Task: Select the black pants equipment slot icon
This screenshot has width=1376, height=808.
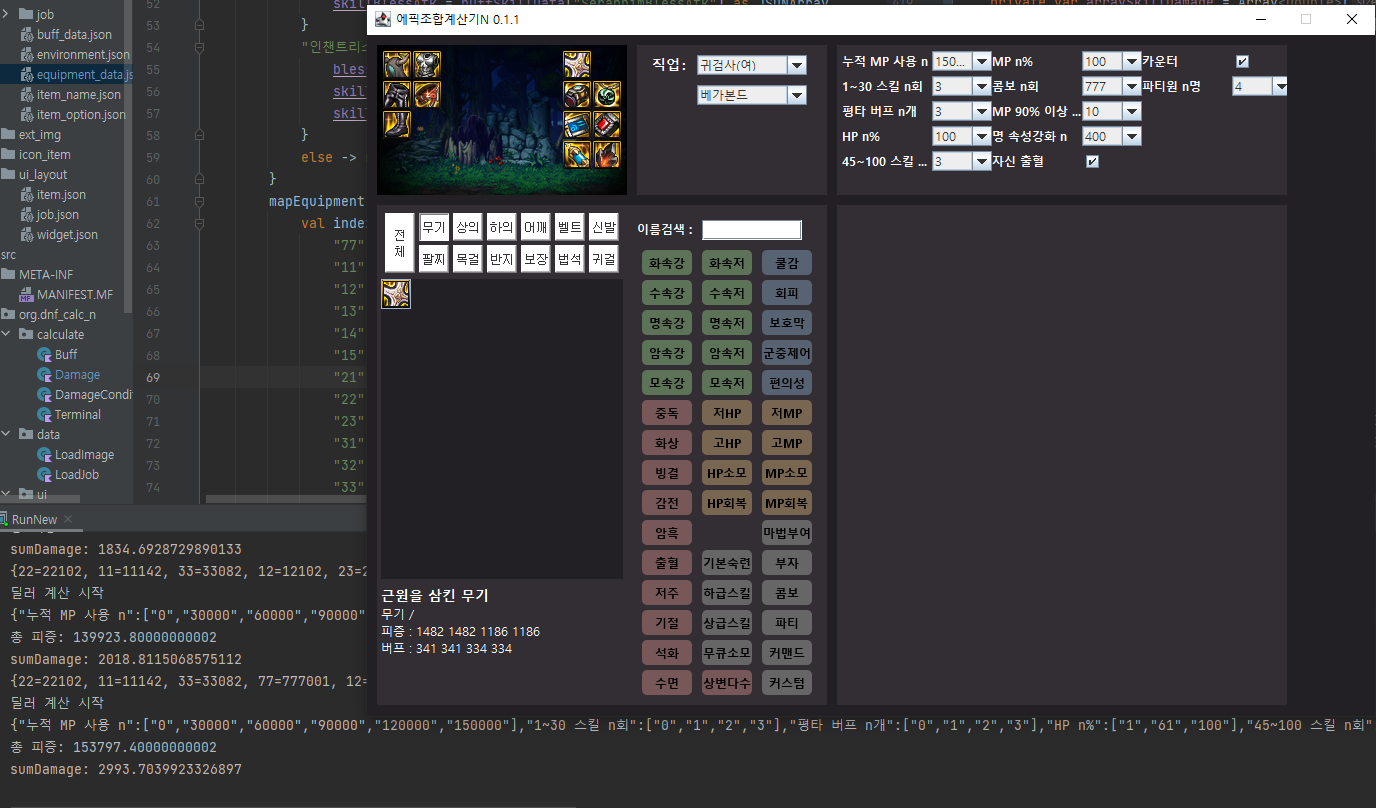Action: [x=397, y=95]
